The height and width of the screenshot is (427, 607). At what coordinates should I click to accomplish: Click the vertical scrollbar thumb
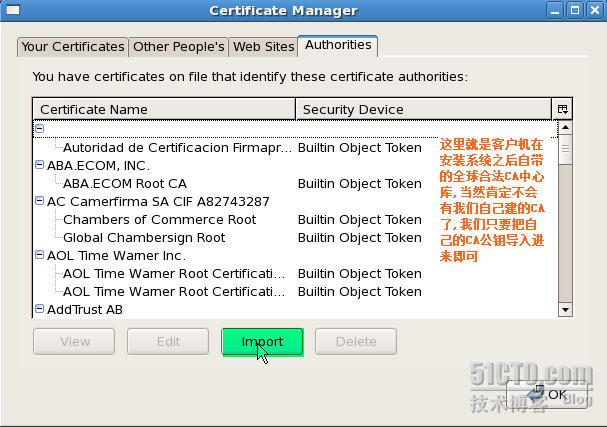565,149
